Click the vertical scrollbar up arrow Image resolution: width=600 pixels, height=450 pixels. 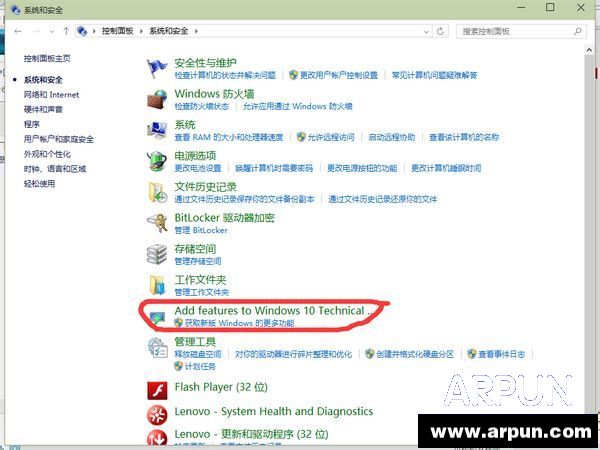[589, 50]
